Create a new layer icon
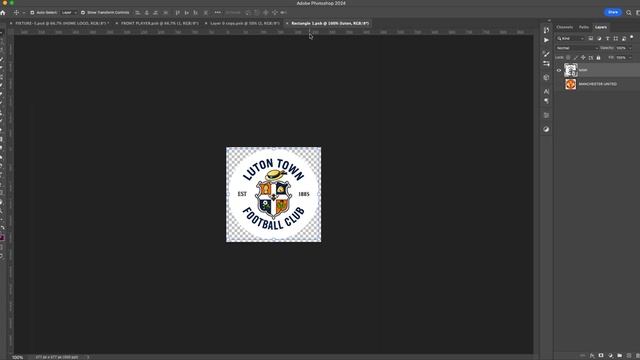 point(629,356)
